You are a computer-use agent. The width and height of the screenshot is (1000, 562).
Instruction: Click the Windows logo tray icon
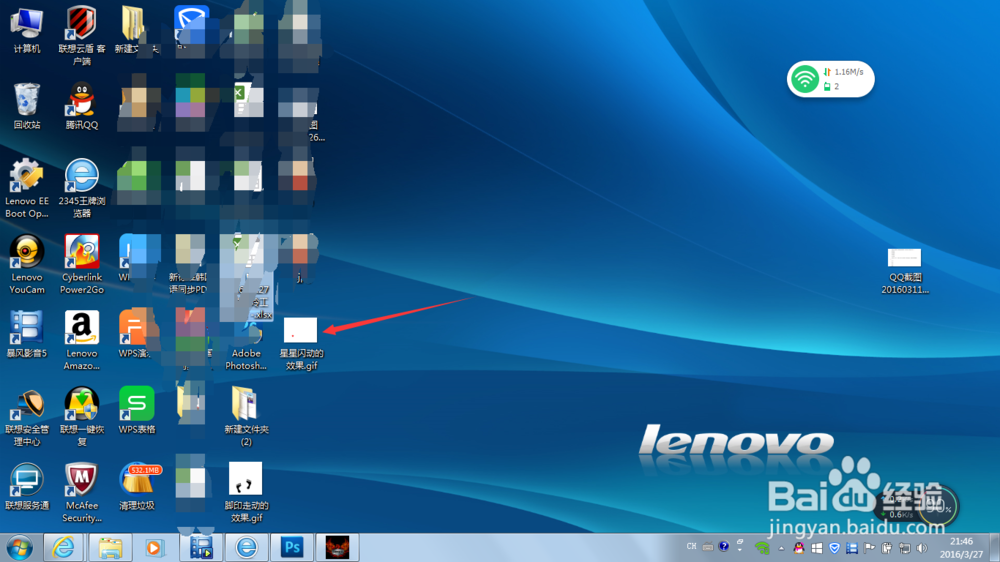[816, 548]
